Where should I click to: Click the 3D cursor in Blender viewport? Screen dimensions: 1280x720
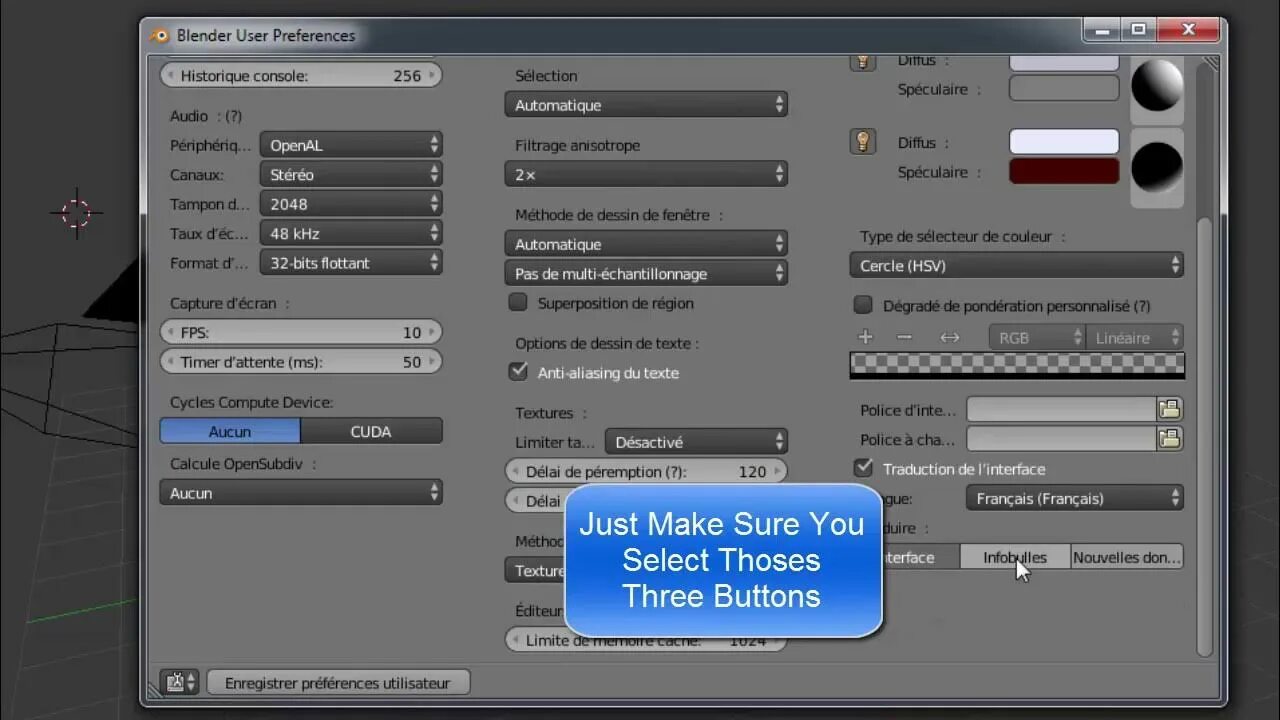(x=77, y=212)
